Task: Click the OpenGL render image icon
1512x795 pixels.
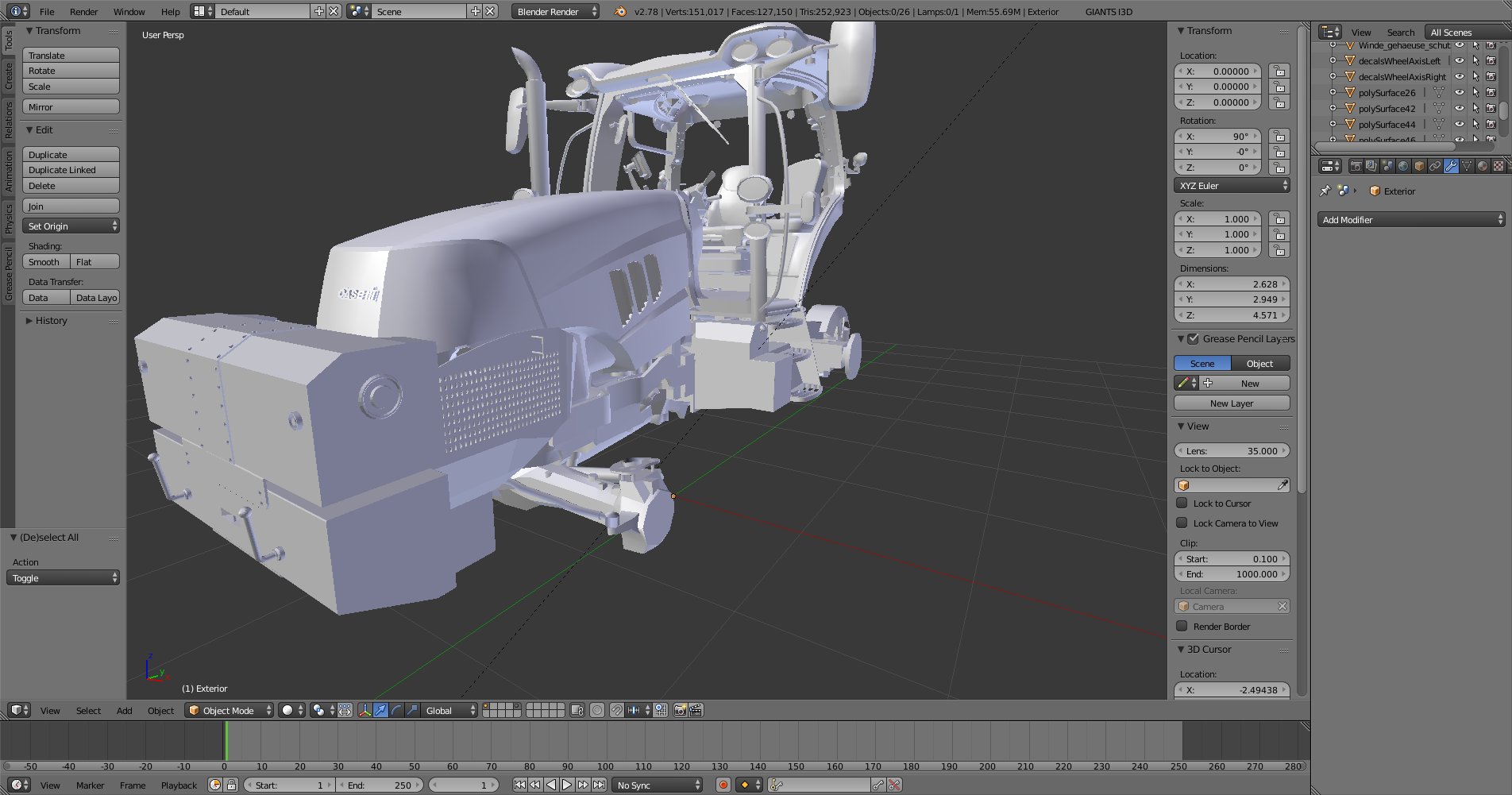Action: [680, 710]
